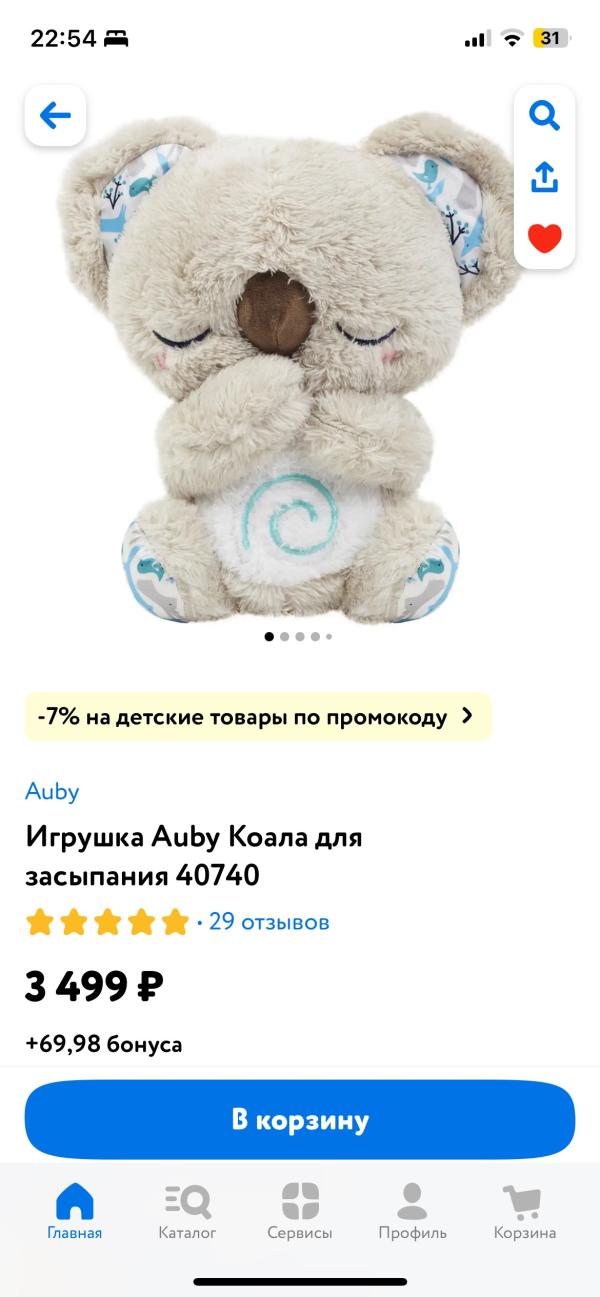Open the Профиль tab icon
Screen dimensions: 600x1297
click(412, 1200)
